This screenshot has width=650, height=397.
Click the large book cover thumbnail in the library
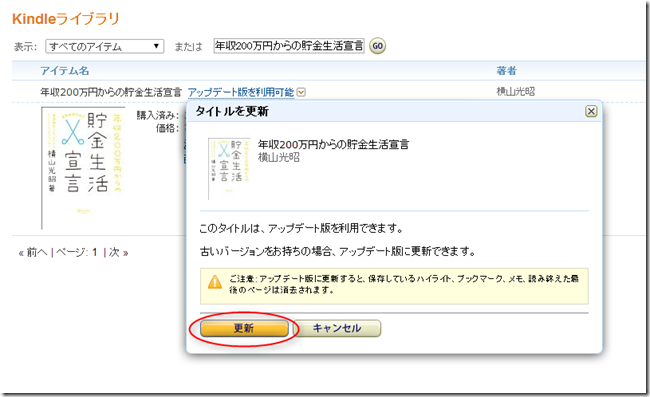pos(82,167)
